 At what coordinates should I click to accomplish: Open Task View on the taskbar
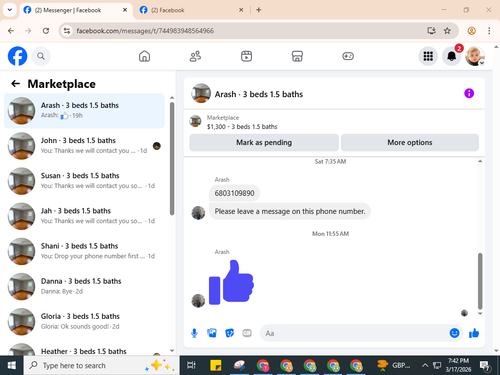point(191,365)
